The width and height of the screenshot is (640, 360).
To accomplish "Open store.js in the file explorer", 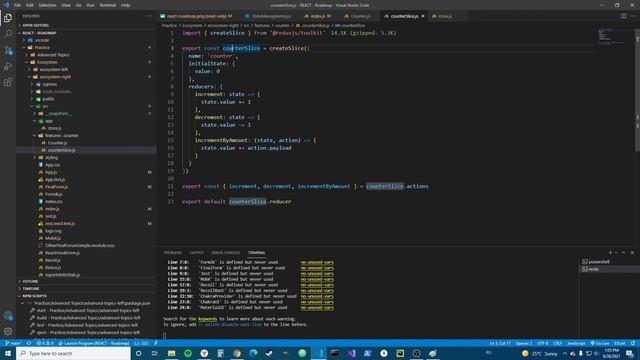I will tap(55, 128).
